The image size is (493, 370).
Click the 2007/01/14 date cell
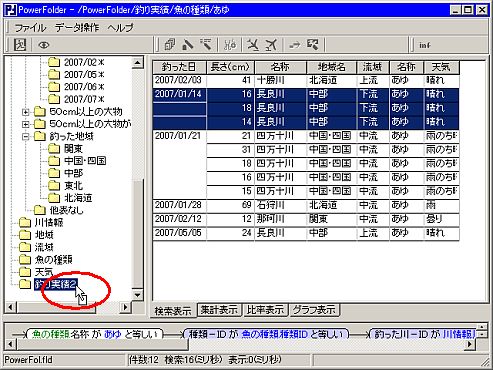click(179, 95)
